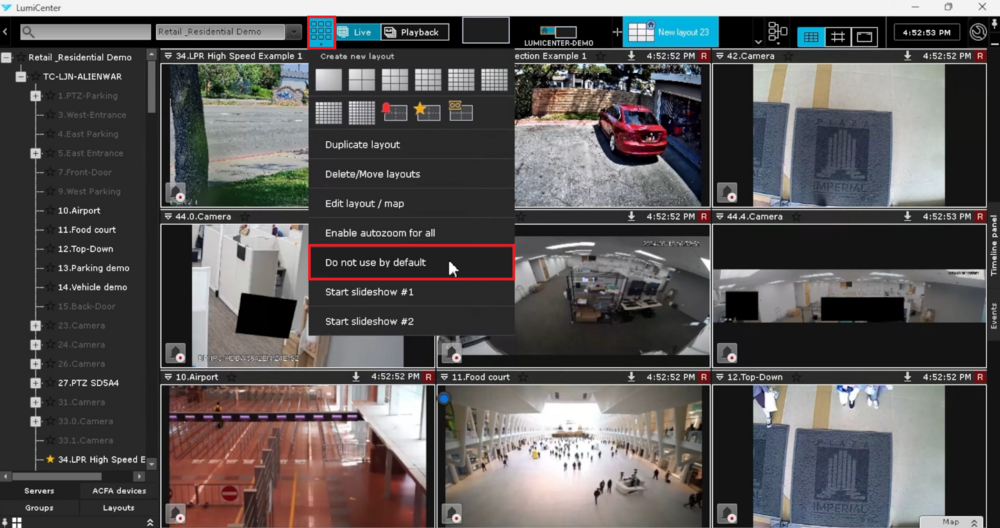Toggle the gold star on 34.LPR High Speed
The image size is (1000, 528).
click(50, 460)
